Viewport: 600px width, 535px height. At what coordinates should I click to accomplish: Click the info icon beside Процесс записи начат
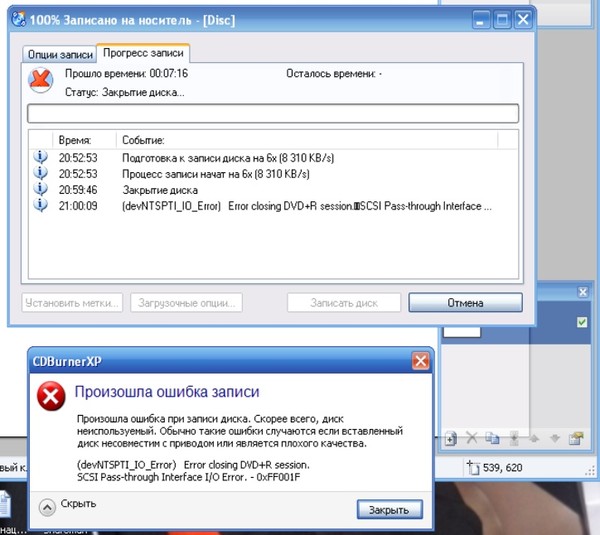tap(40, 173)
